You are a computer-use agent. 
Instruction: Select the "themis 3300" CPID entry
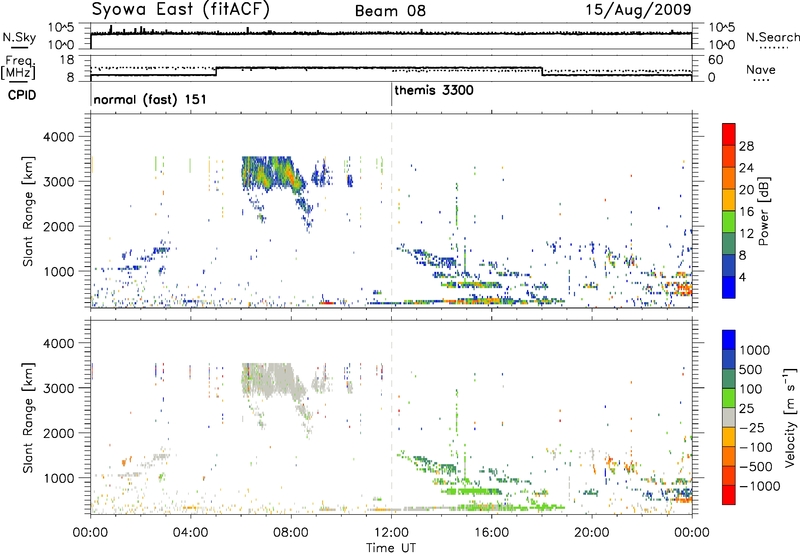coord(434,90)
